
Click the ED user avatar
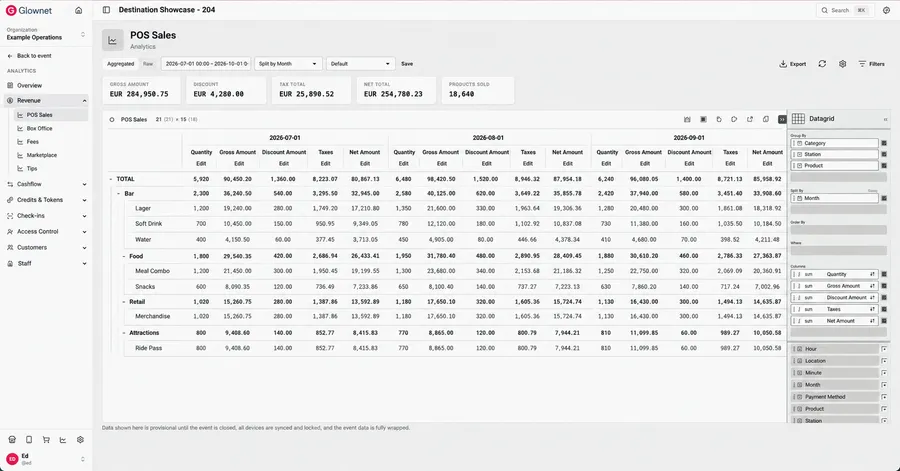pos(12,459)
